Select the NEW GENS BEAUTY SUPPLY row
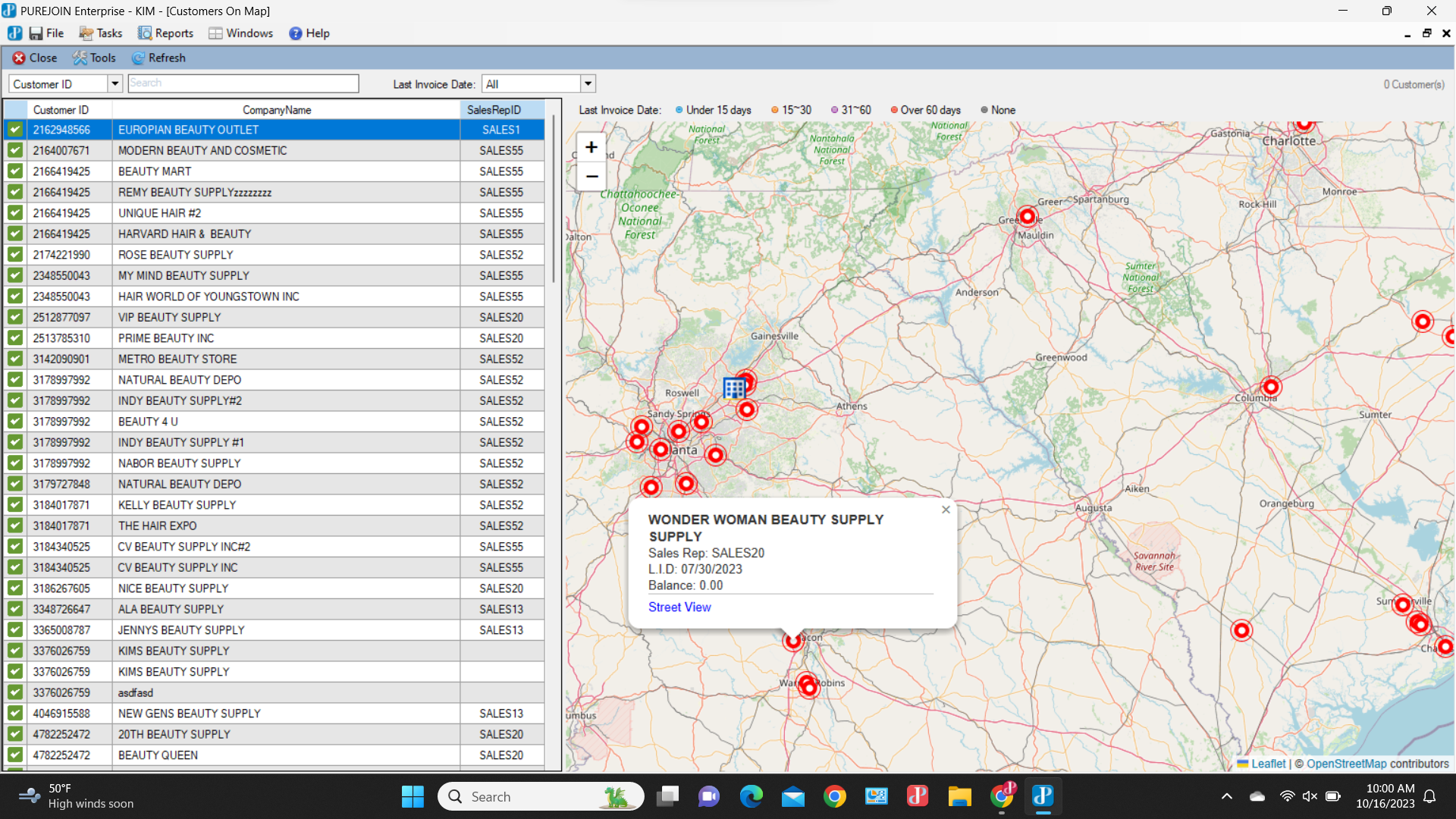Viewport: 1456px width, 819px height. [275, 714]
